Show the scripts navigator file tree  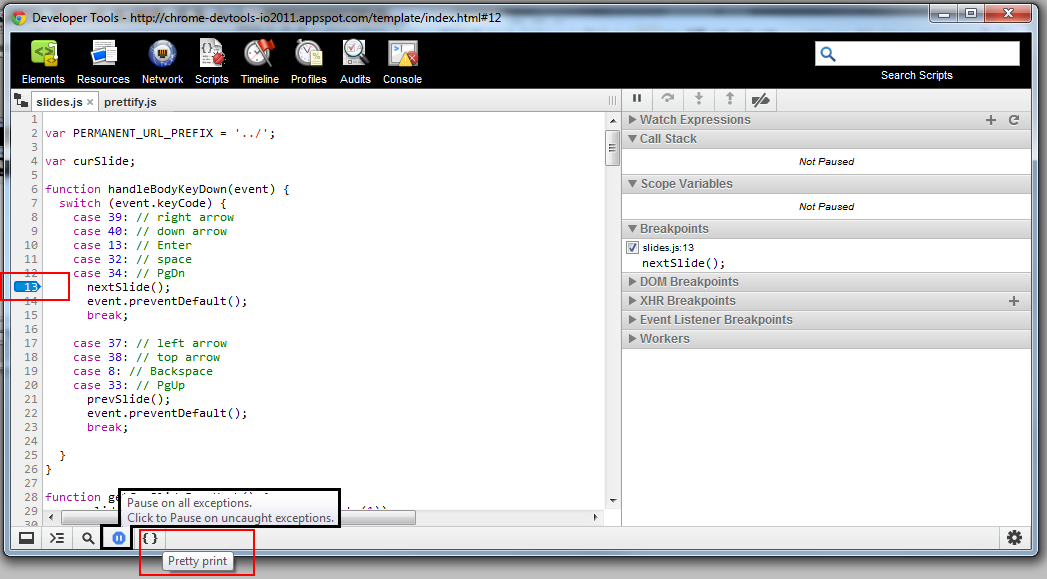[x=21, y=102]
